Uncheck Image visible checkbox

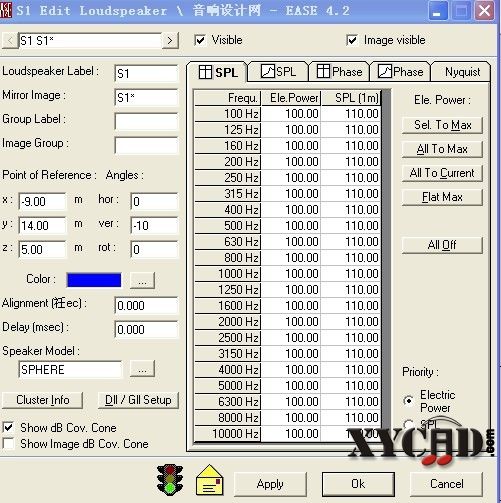tap(352, 40)
